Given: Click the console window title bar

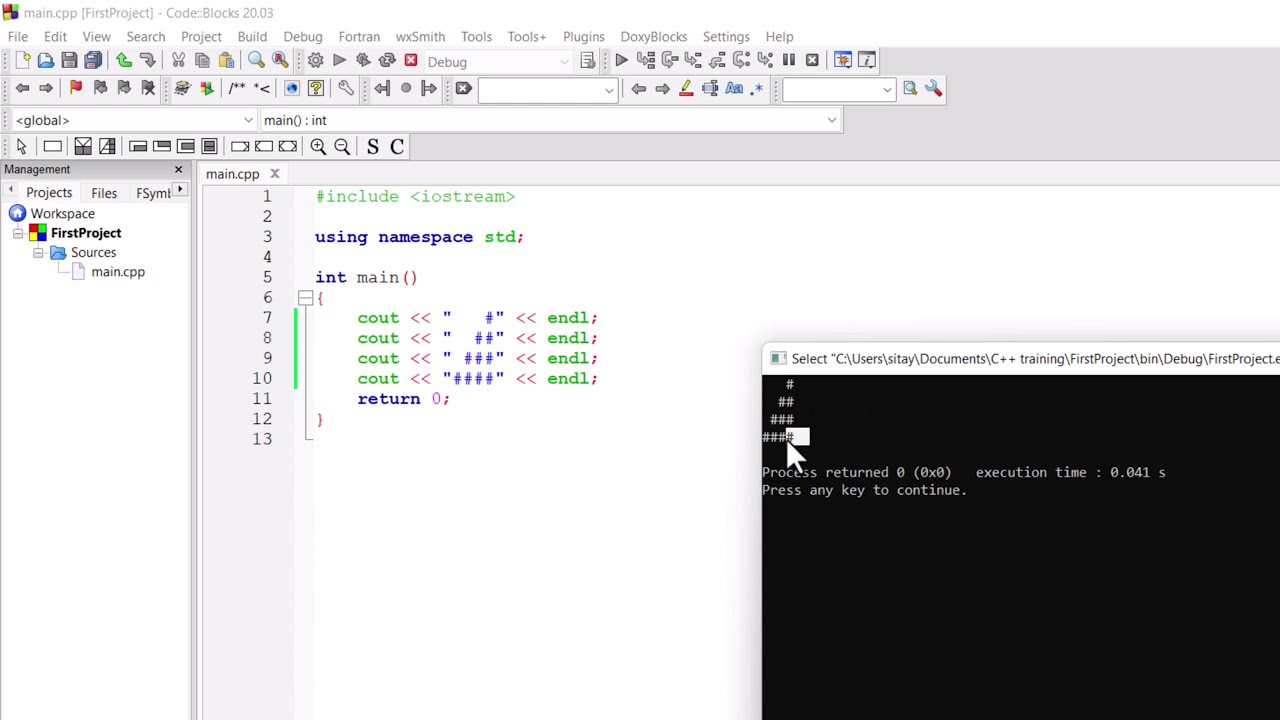Looking at the screenshot, I should [1021, 359].
